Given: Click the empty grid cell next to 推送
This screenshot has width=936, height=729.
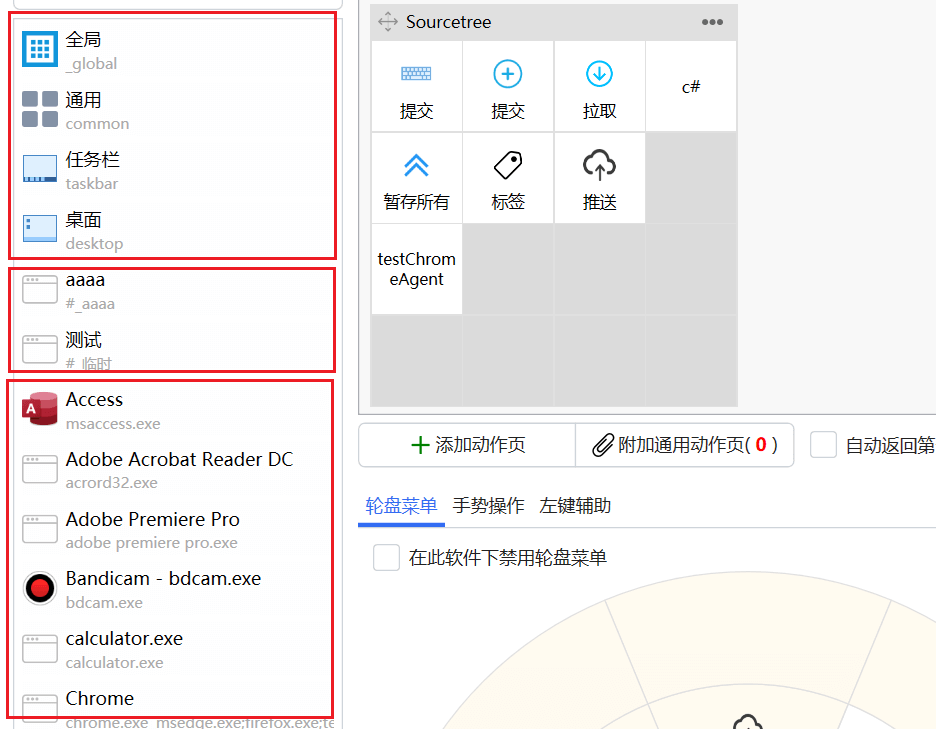Looking at the screenshot, I should click(x=691, y=178).
